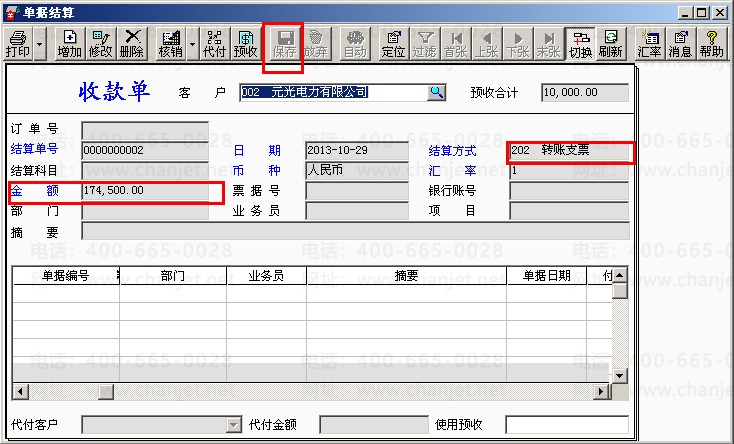Close the 单据结算 window
734x444 pixels.
pos(719,13)
